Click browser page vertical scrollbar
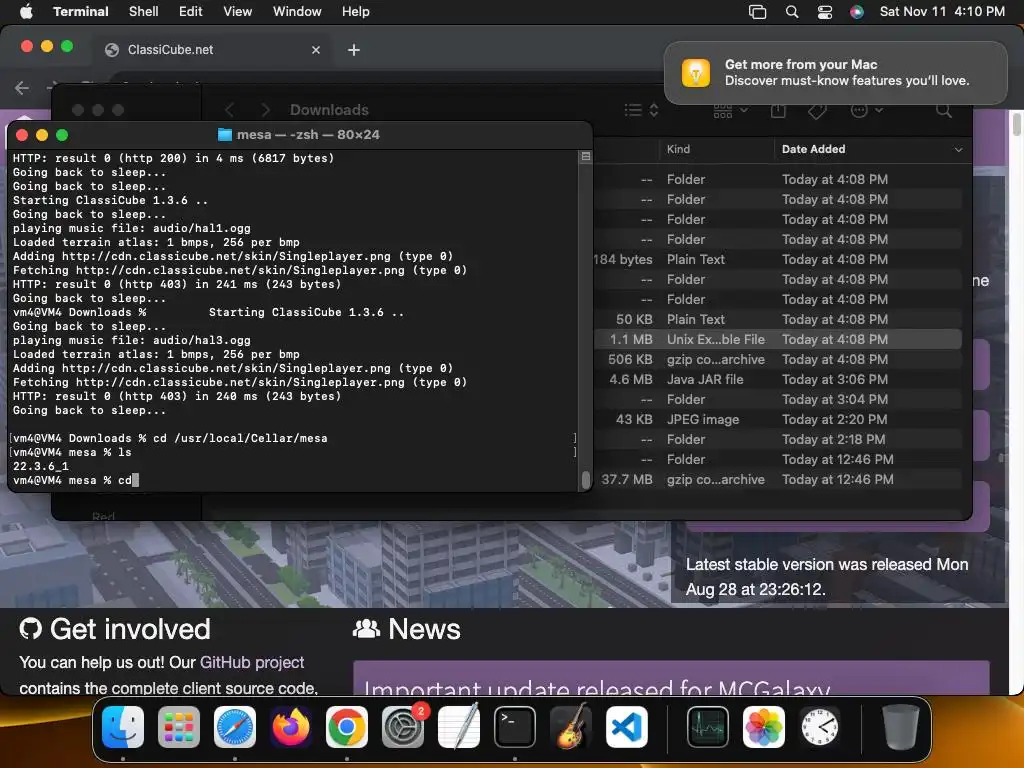This screenshot has height=768, width=1024. coord(1017,124)
